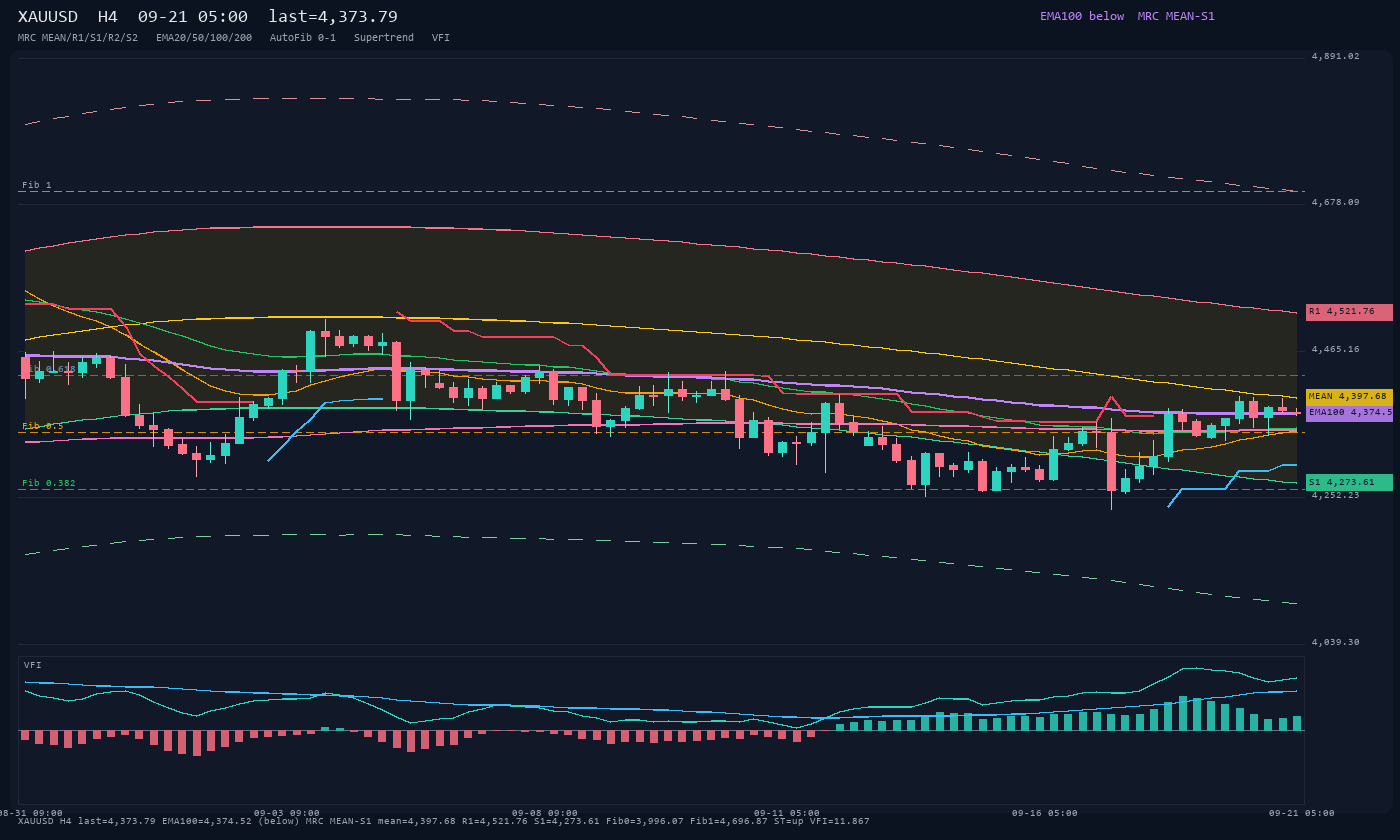Viewport: 1400px width, 840px height.
Task: Click the VFI legend entry in header
Action: pyautogui.click(x=441, y=38)
